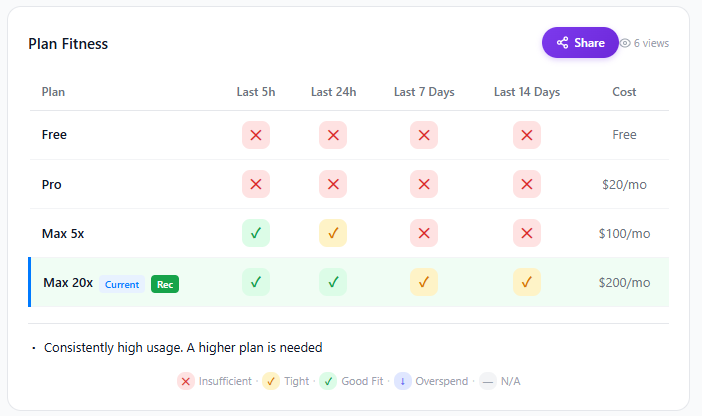Click Max 20x Last 7 Days yellow check
Screen dimensions: 702x416
[x=424, y=282]
